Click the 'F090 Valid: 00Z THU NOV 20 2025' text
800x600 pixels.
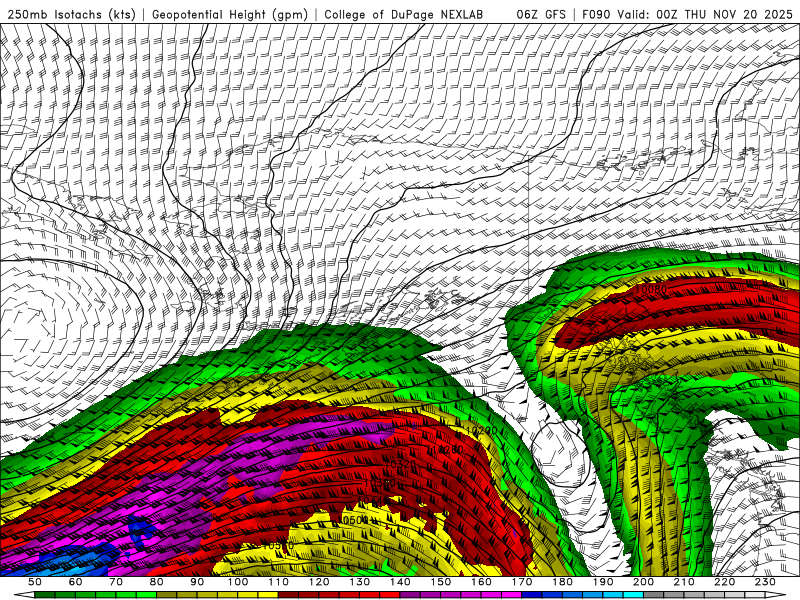(690, 15)
